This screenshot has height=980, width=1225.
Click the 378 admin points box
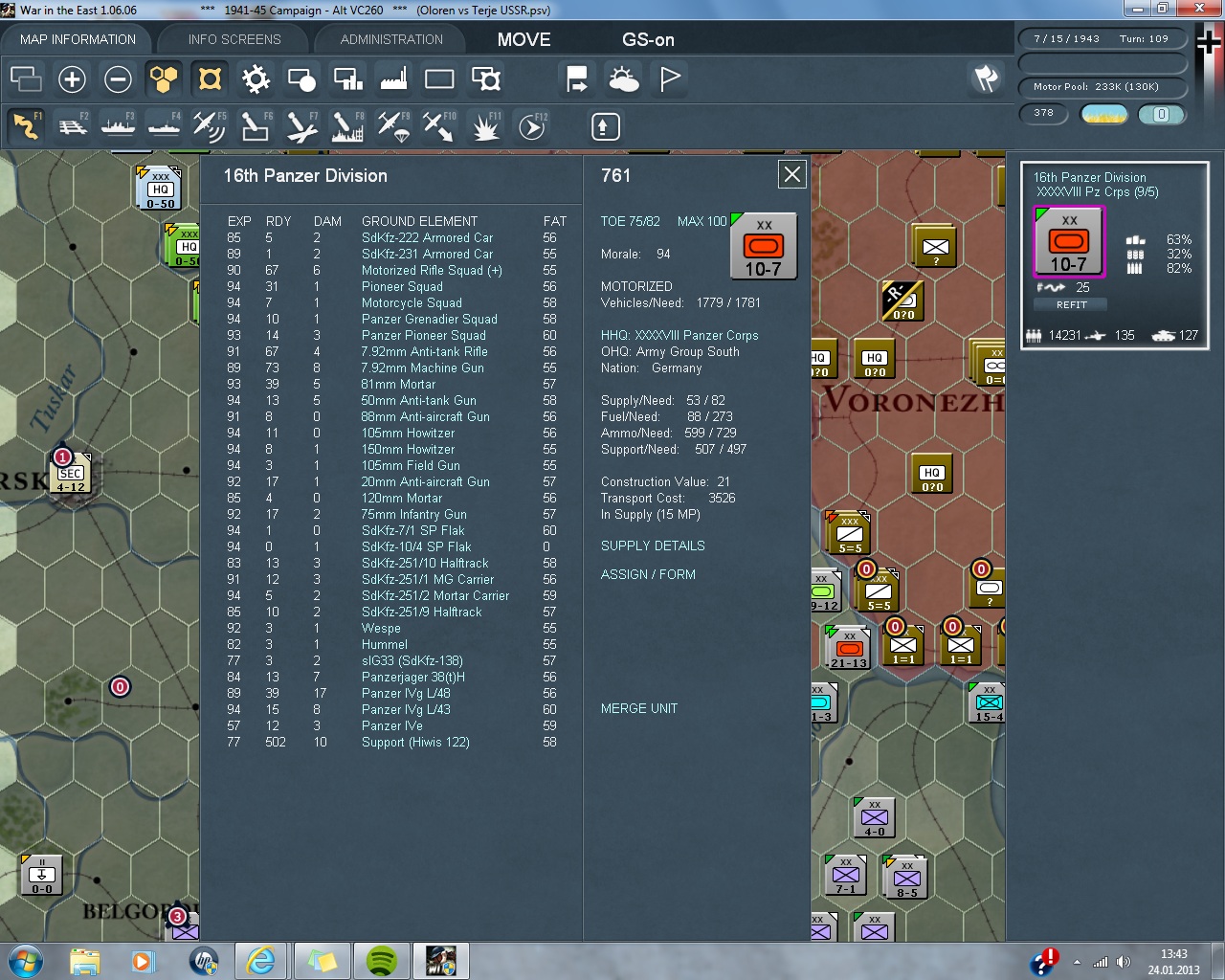1044,113
